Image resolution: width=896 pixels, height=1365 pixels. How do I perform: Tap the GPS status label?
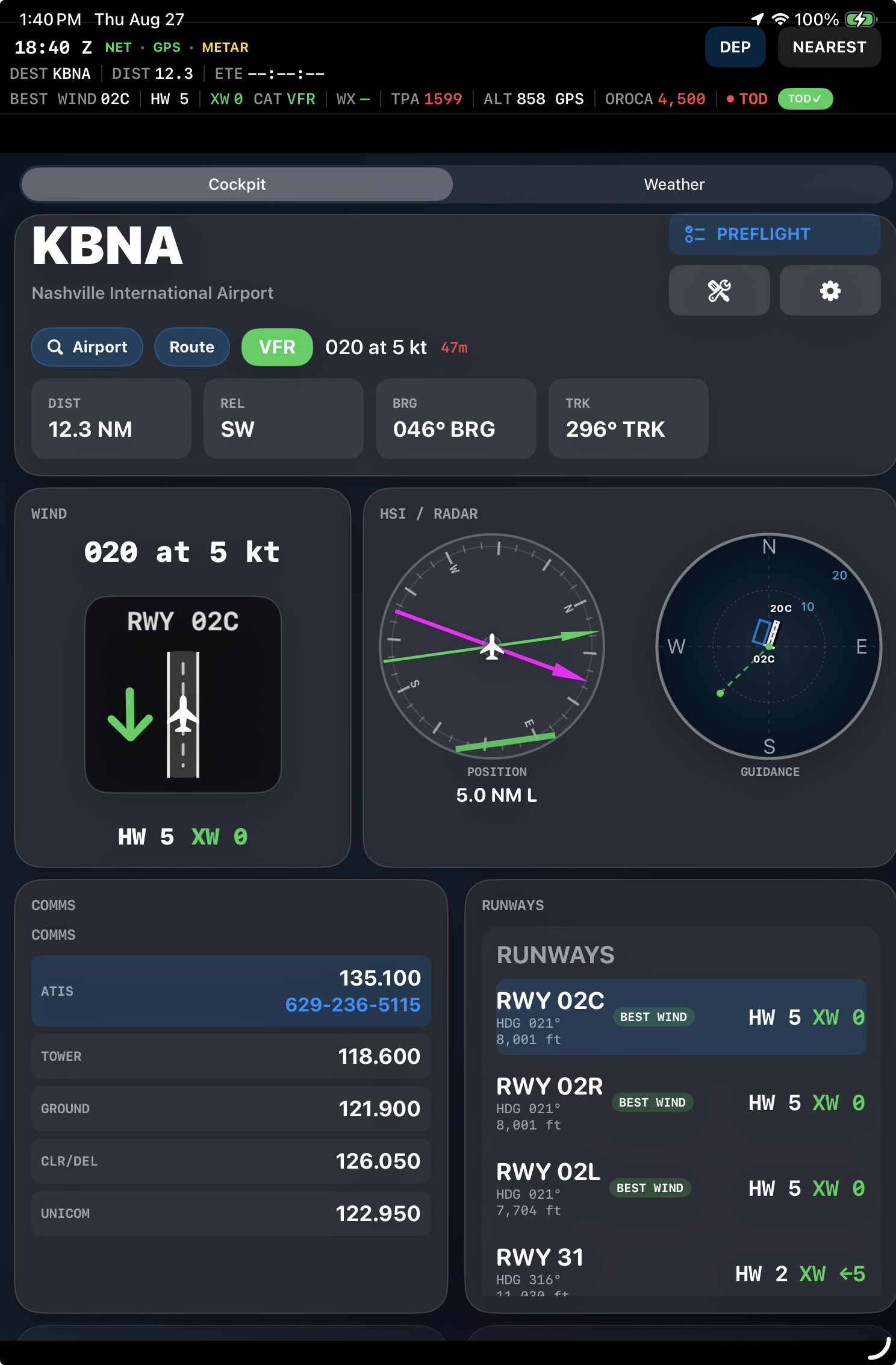pyautogui.click(x=167, y=47)
